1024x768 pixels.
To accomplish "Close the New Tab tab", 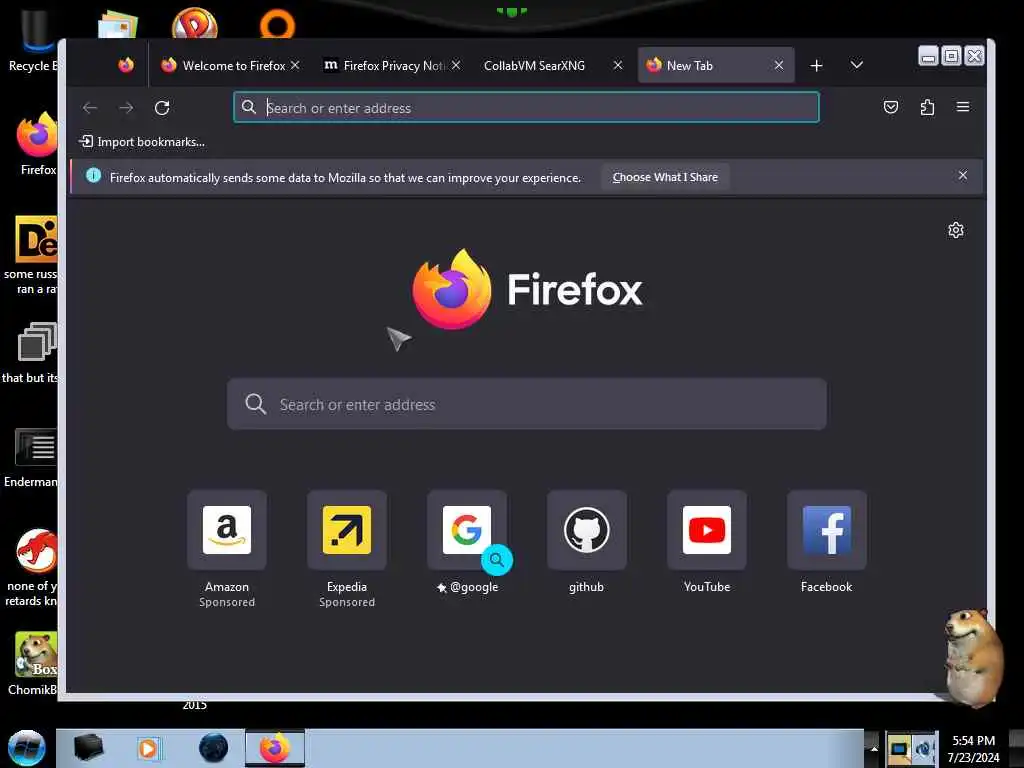I will [x=778, y=65].
